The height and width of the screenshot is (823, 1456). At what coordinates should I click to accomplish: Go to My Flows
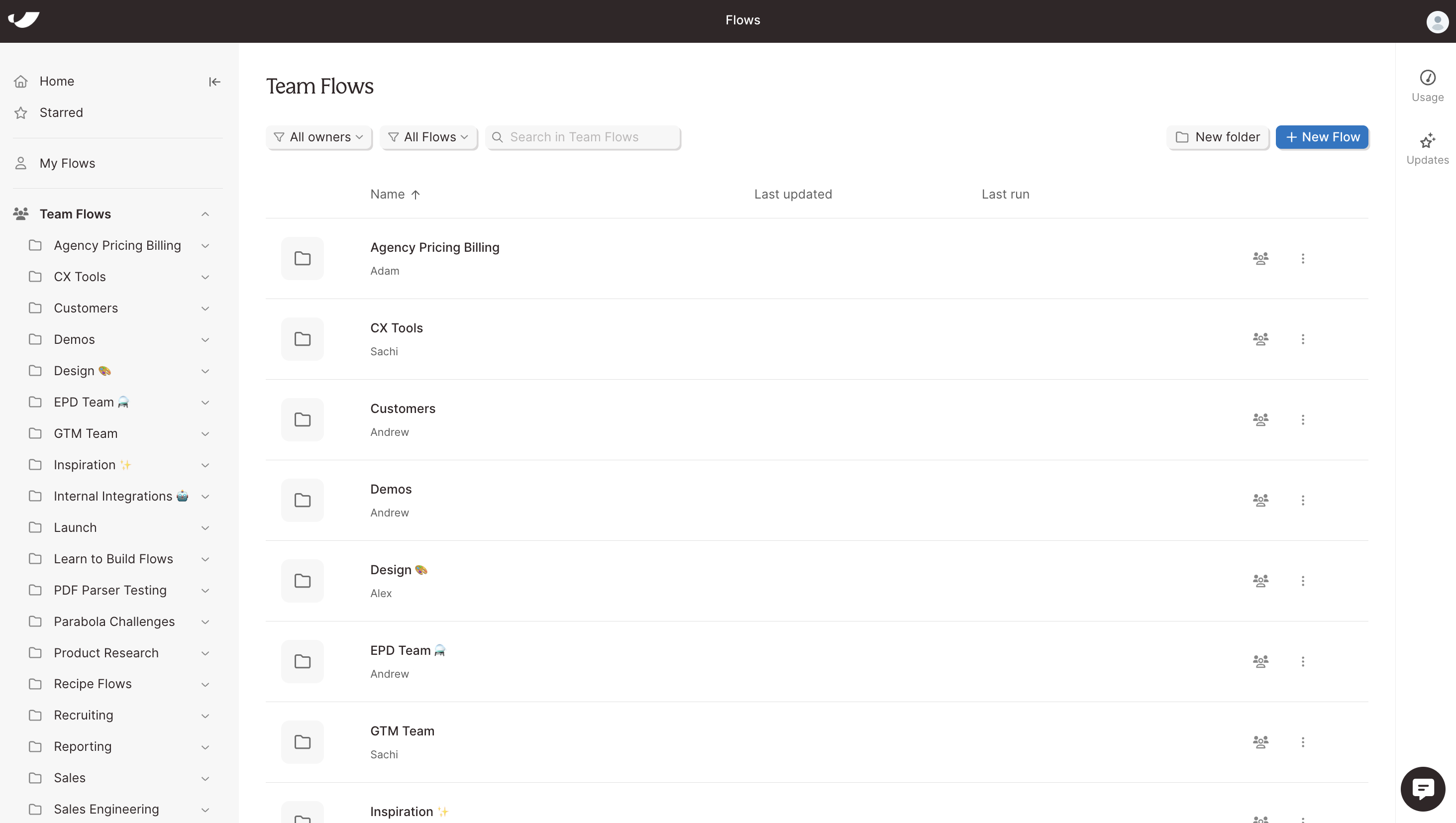point(67,163)
